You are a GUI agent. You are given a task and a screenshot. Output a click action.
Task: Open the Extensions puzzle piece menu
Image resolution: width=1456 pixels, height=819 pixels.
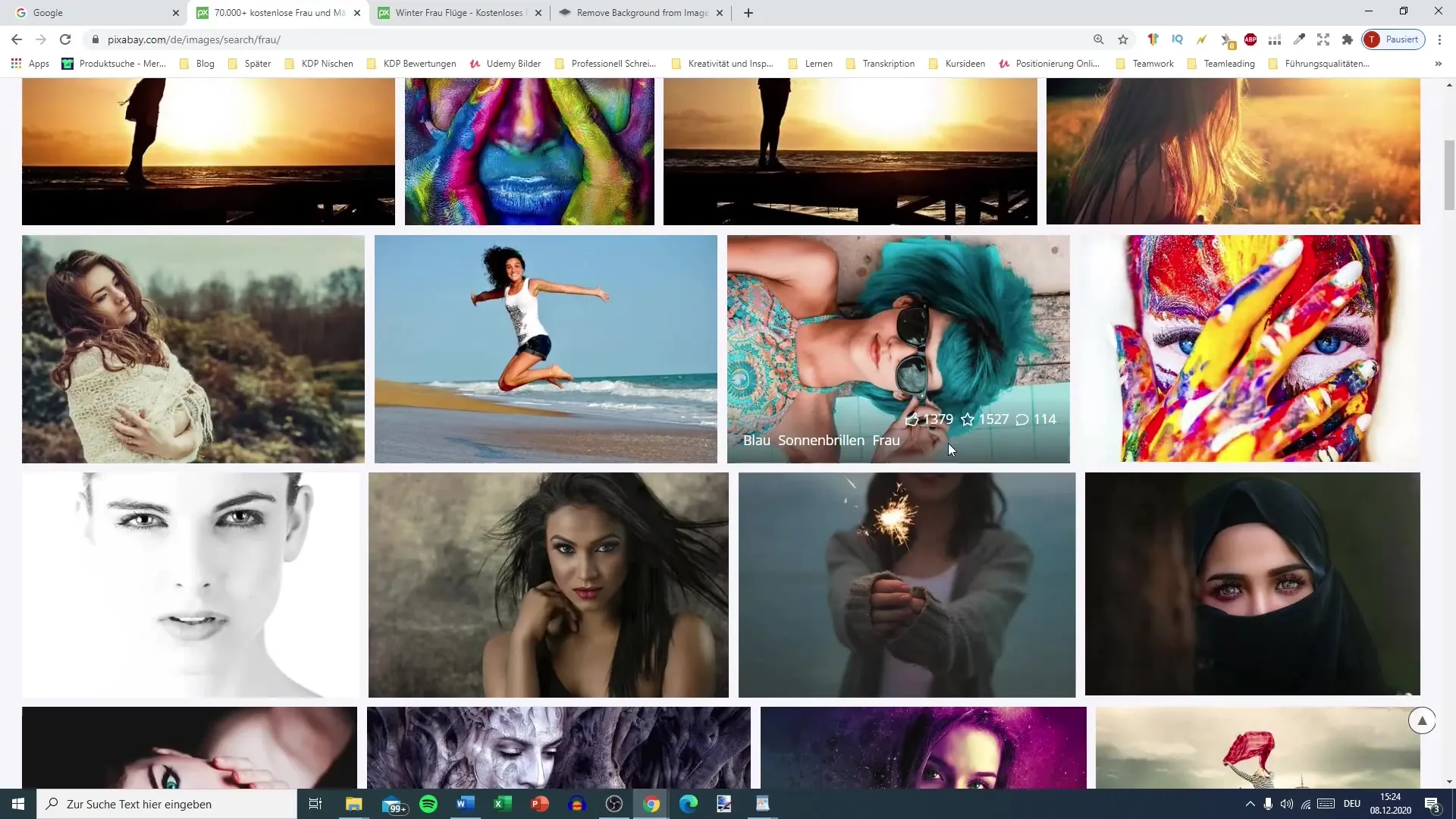(1348, 39)
